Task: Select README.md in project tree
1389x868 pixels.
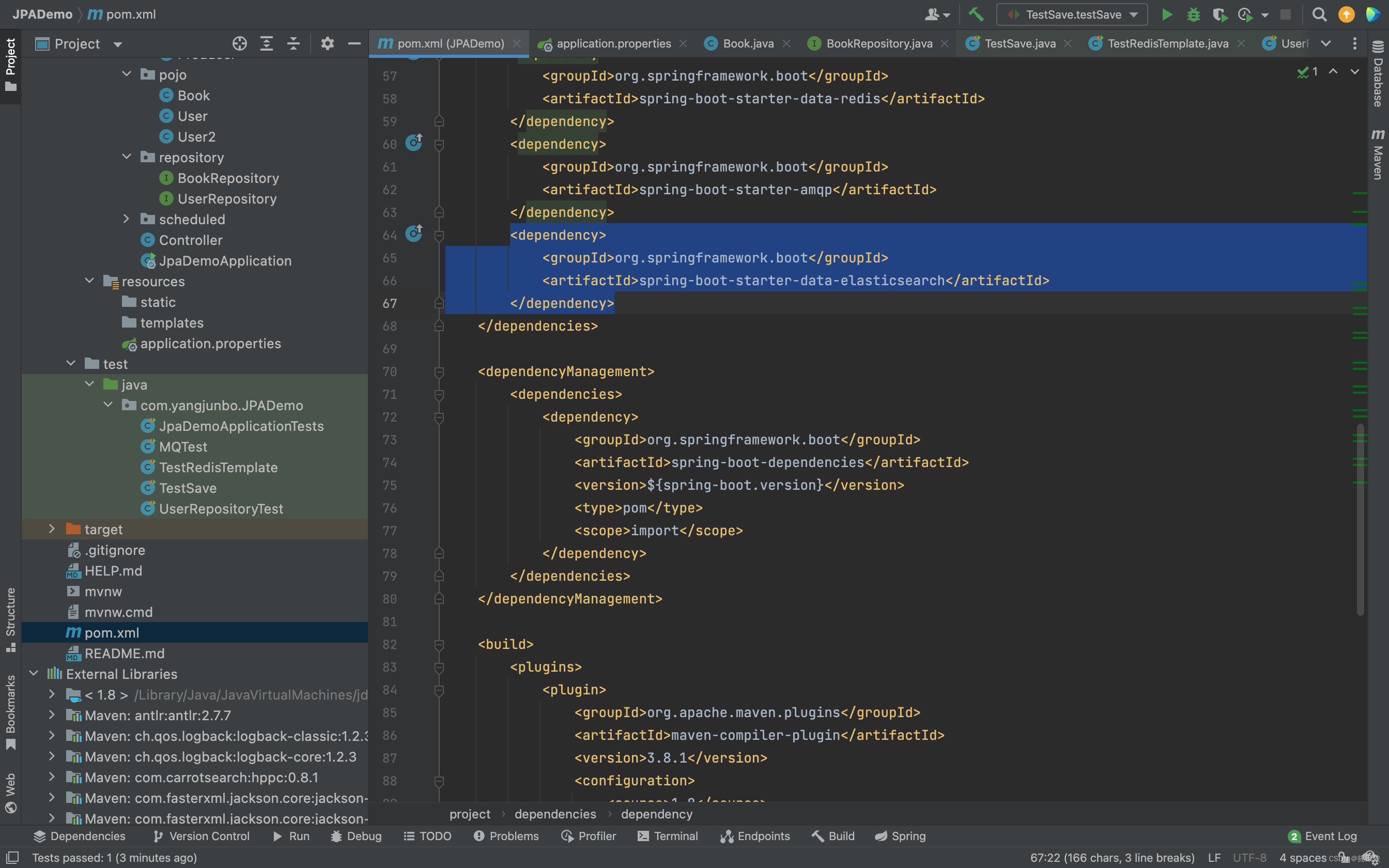Action: click(x=115, y=653)
